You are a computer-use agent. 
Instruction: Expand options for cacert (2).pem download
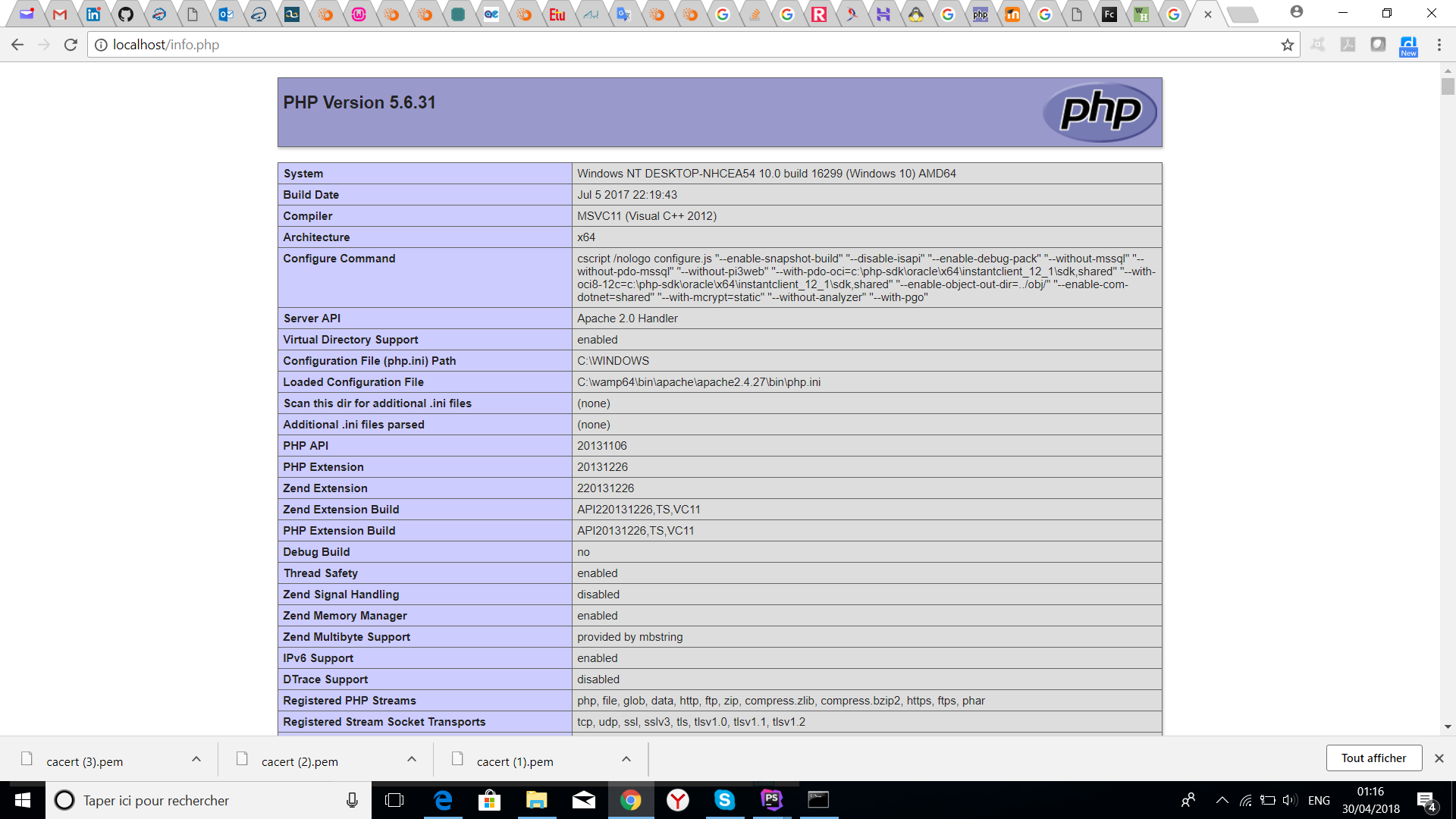pyautogui.click(x=412, y=759)
